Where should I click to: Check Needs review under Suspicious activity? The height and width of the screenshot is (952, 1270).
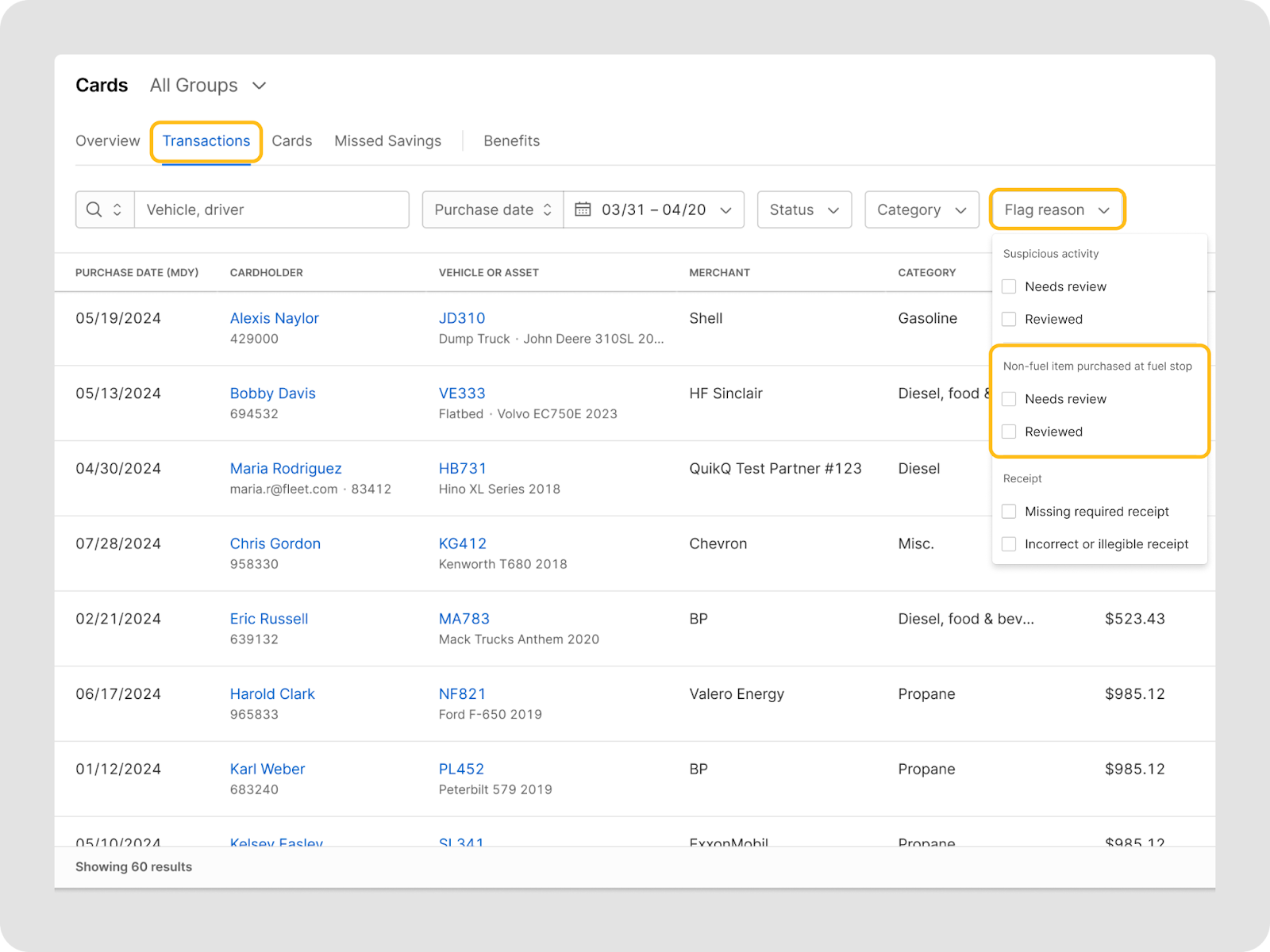pyautogui.click(x=1009, y=286)
